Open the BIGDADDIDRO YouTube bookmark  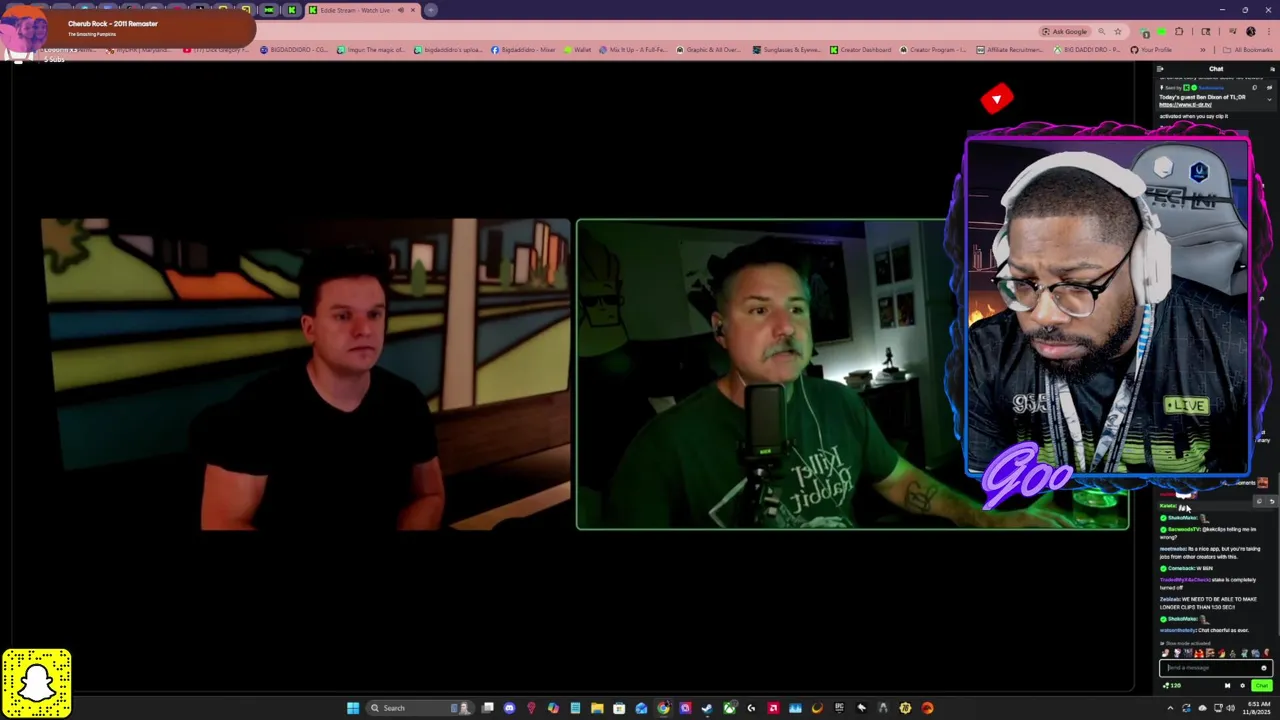click(x=294, y=50)
